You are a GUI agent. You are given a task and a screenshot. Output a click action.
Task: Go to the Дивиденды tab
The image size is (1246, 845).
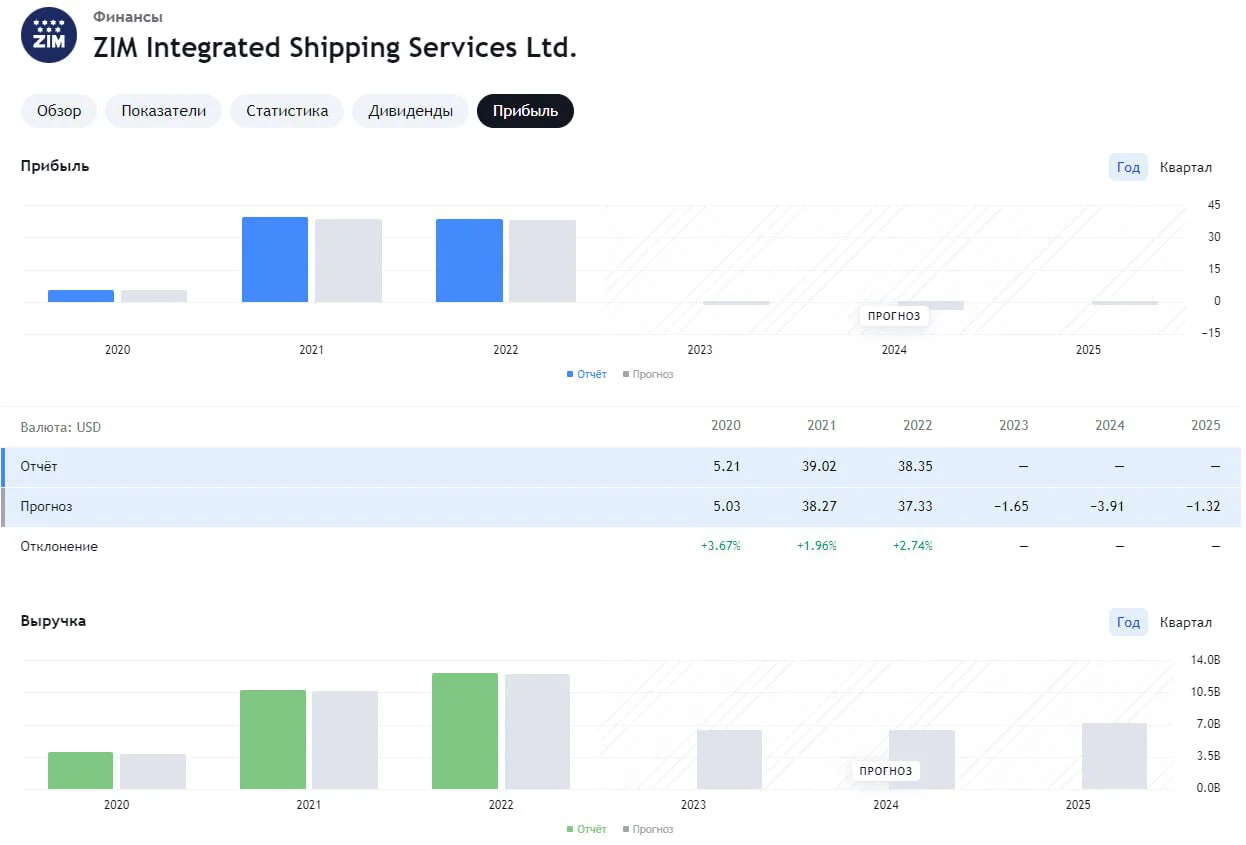point(410,111)
